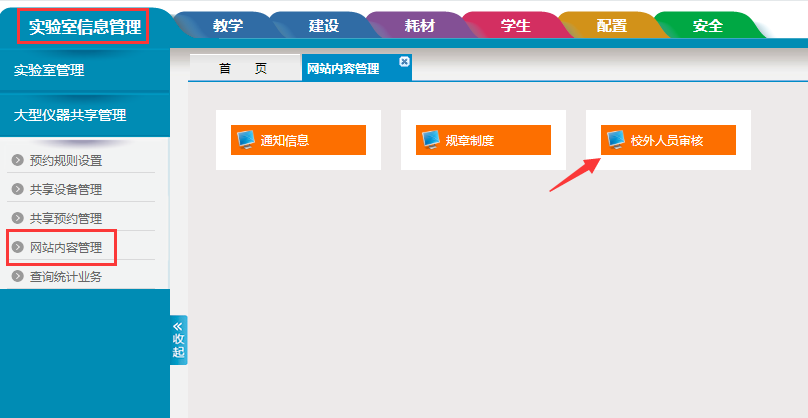The image size is (808, 418).
Task: Expand the 实验室管理 section
Action: click(x=85, y=70)
